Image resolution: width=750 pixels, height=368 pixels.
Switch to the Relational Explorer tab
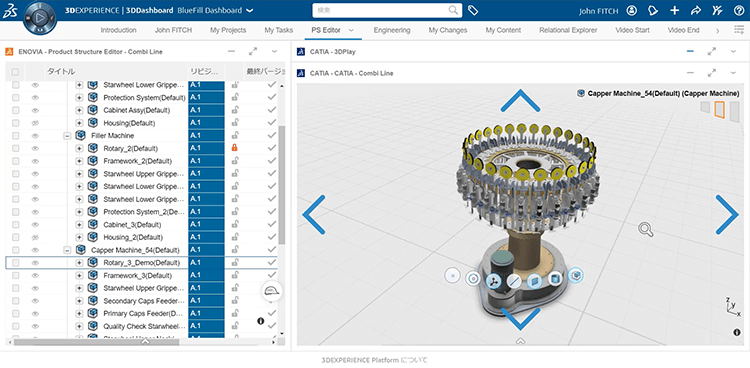click(x=568, y=30)
